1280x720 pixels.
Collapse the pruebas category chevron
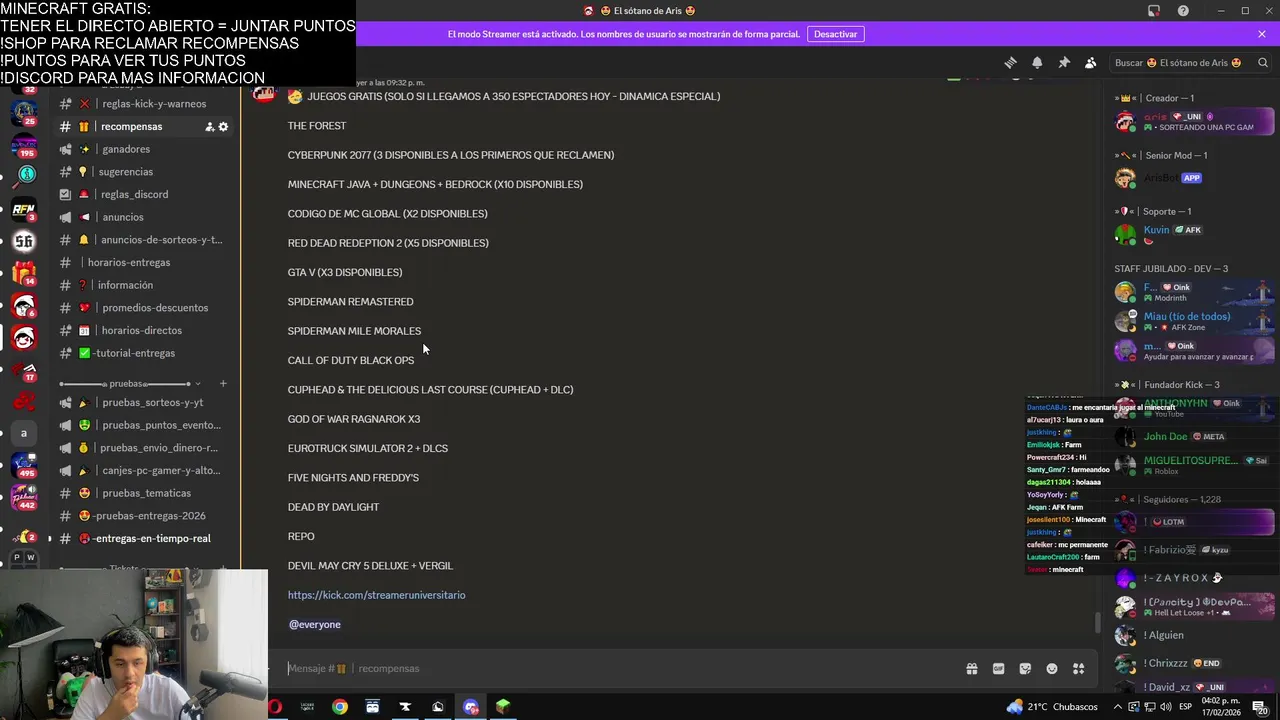[x=198, y=384]
